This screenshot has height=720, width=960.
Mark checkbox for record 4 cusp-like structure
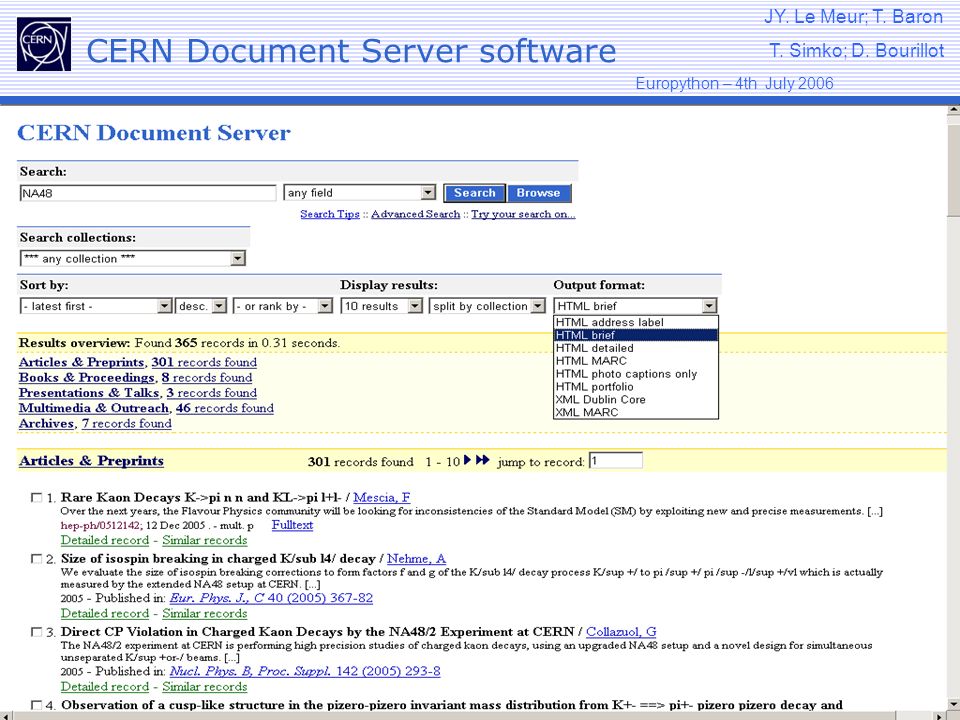pos(37,705)
